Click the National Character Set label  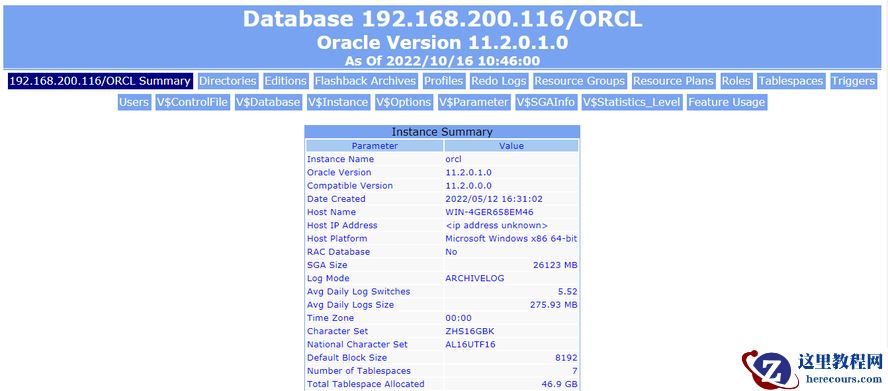357,345
